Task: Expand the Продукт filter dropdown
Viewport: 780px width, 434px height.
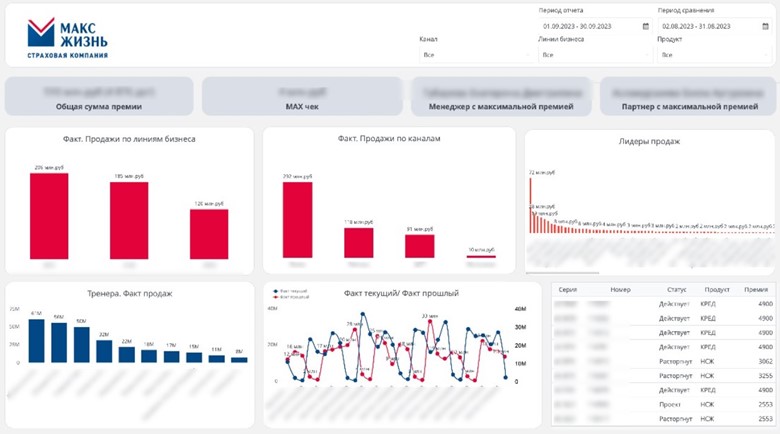Action: (714, 55)
